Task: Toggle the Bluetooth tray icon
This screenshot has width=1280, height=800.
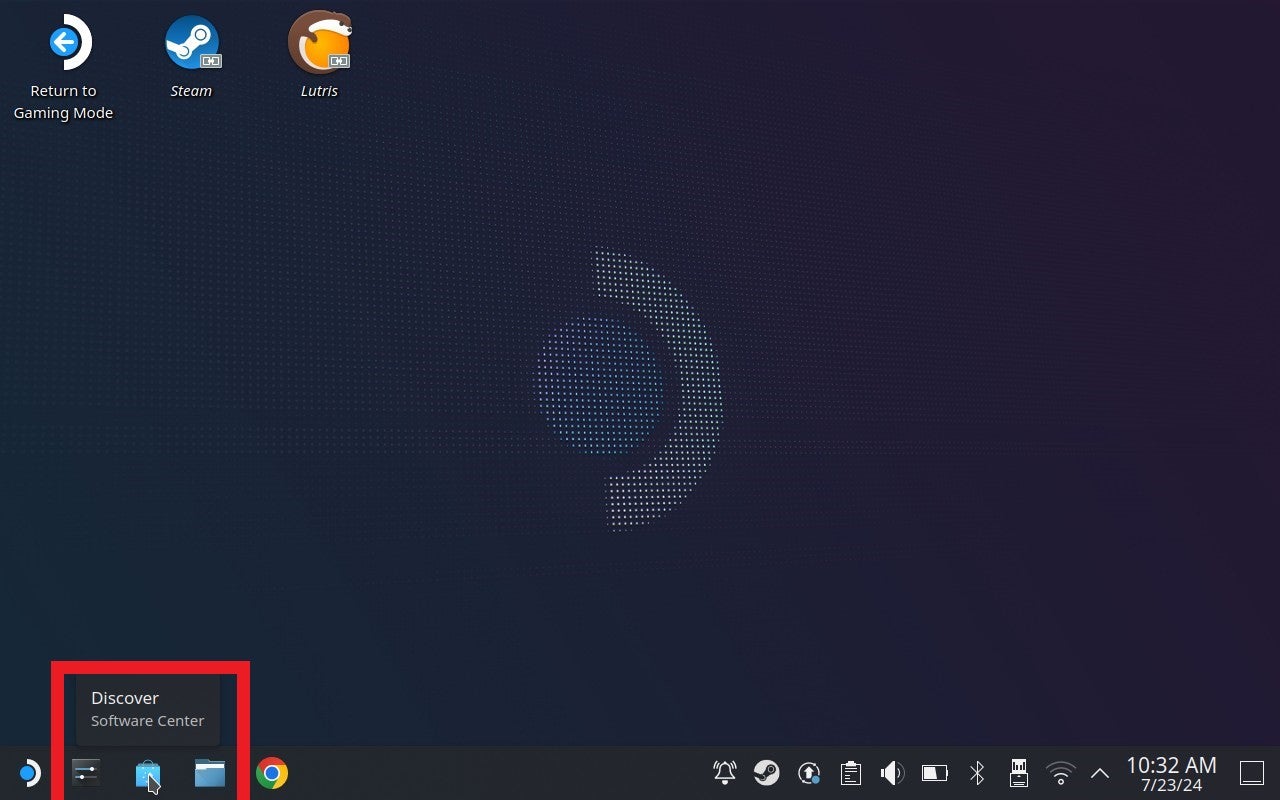Action: click(977, 773)
